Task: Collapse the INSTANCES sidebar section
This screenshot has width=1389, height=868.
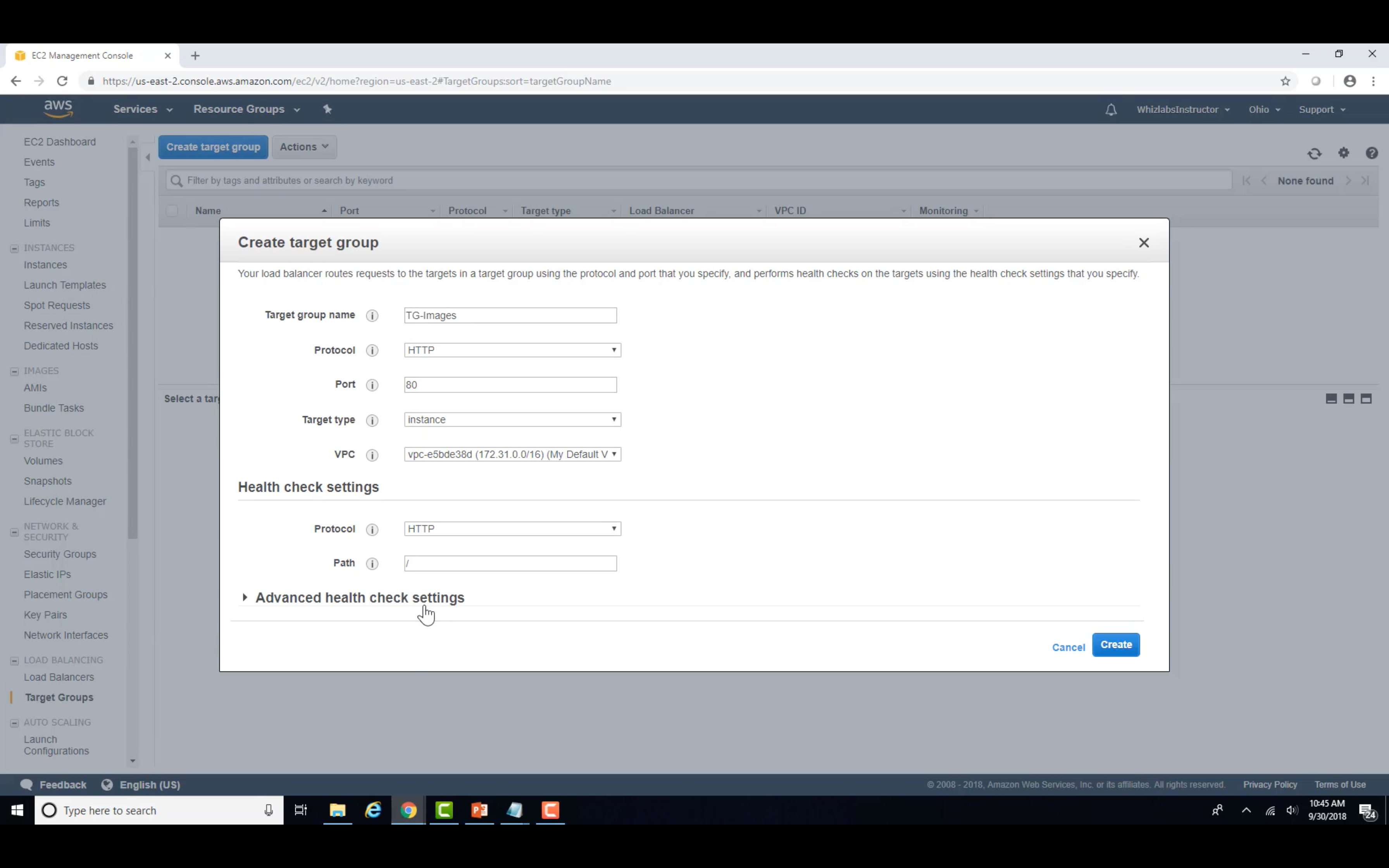Action: click(x=14, y=248)
